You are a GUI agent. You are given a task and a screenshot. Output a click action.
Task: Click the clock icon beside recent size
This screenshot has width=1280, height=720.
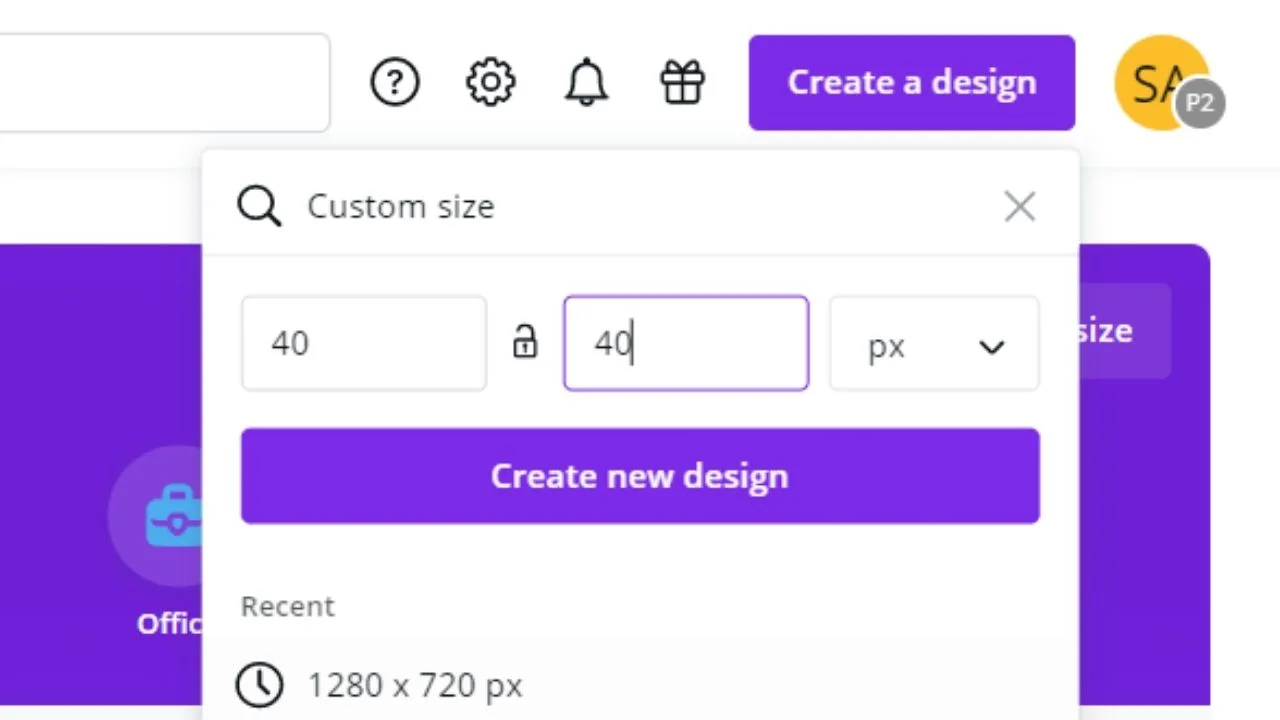[259, 685]
